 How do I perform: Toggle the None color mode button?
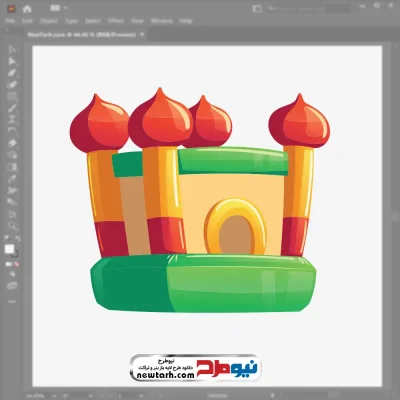pyautogui.click(x=16, y=264)
